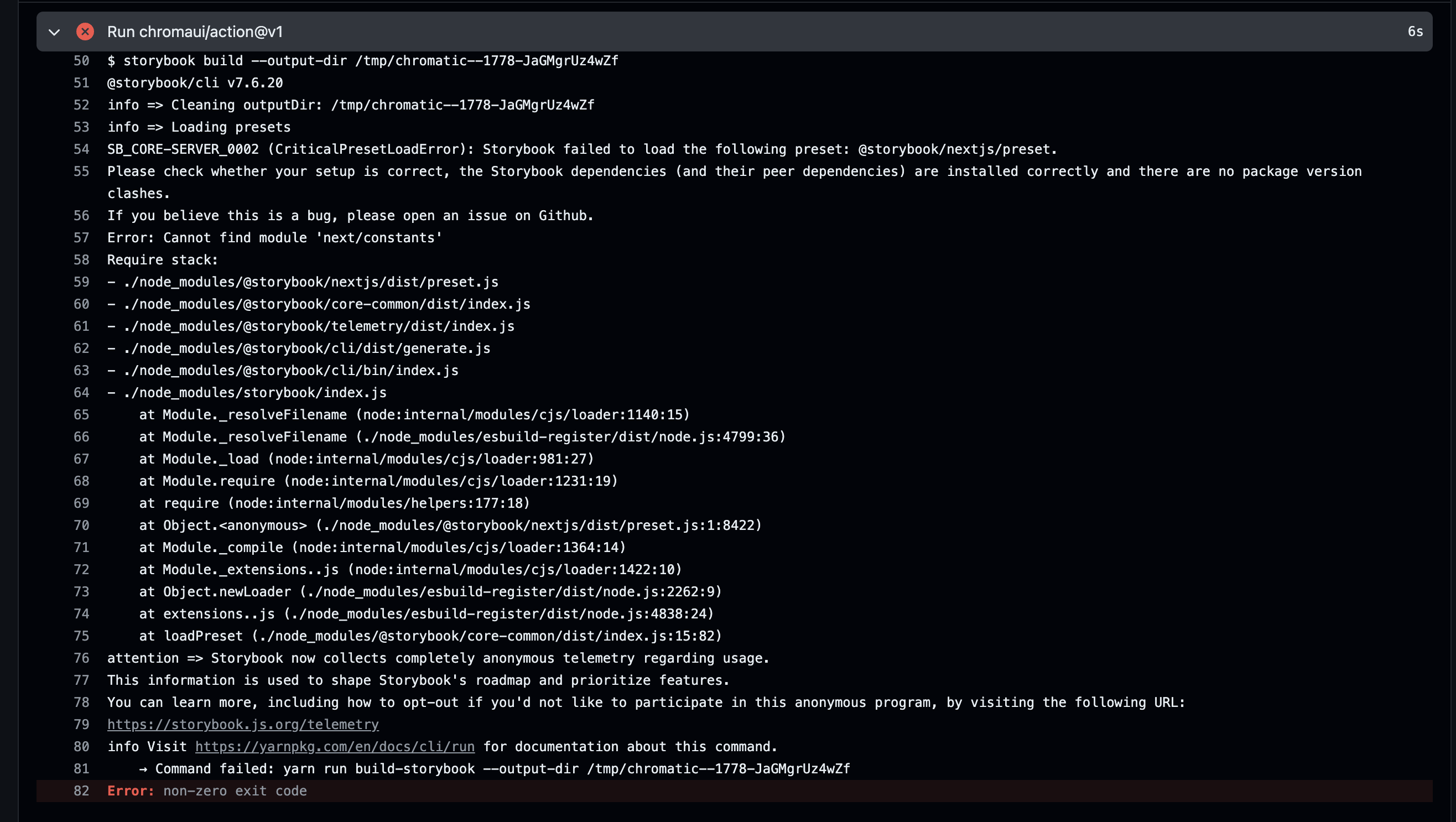The height and width of the screenshot is (822, 1456).
Task: Open the yarnpkg.com docs cli run link
Action: (335, 746)
